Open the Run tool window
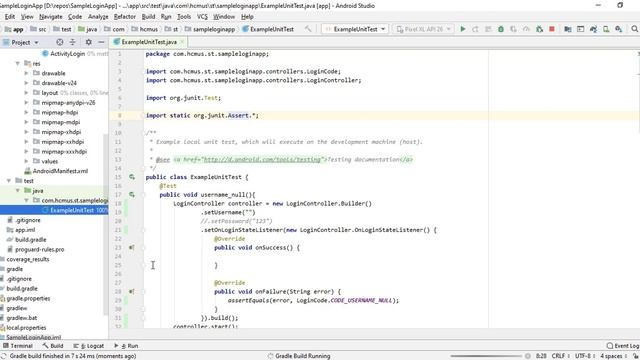 pos(126,346)
